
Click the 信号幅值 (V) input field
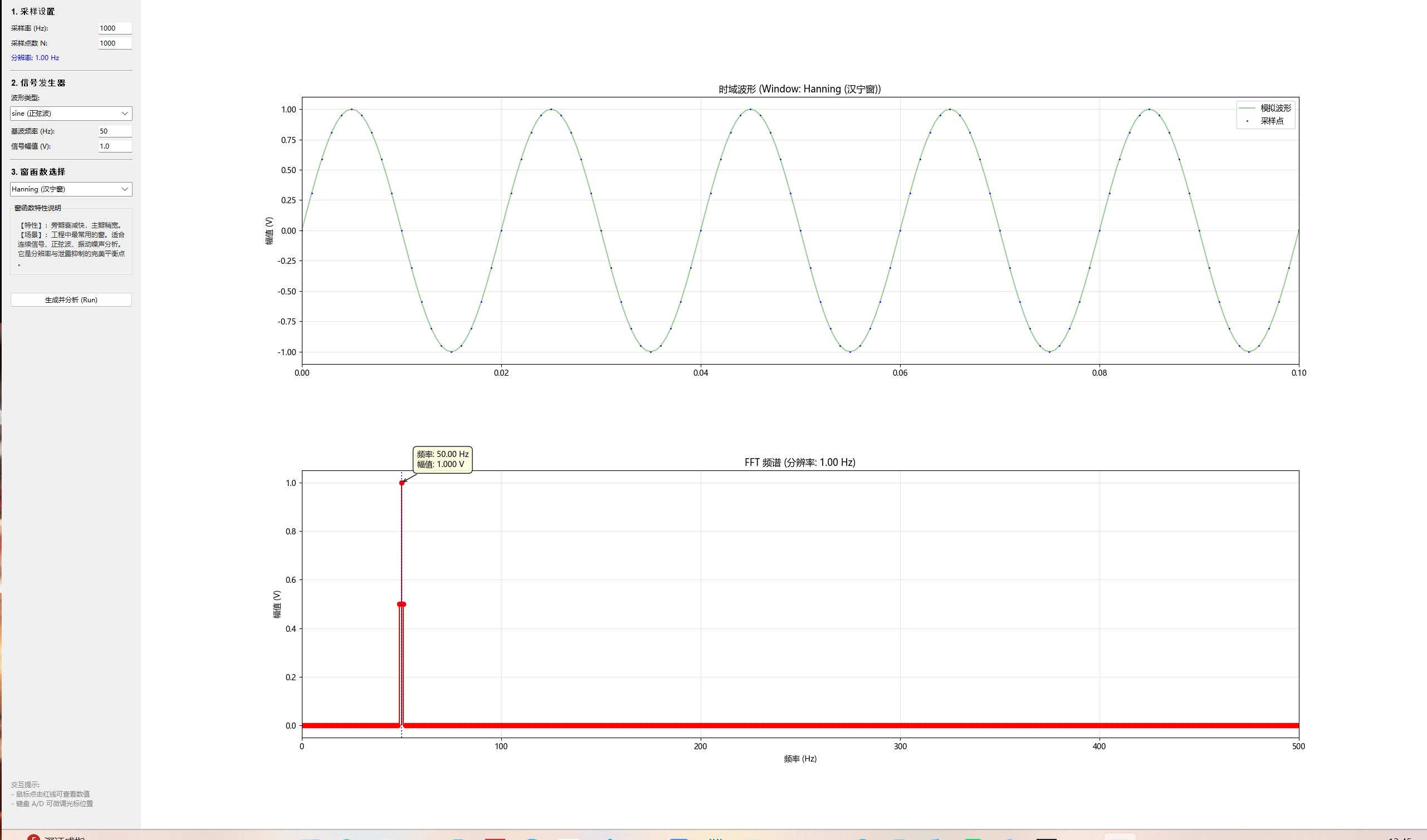pyautogui.click(x=114, y=146)
